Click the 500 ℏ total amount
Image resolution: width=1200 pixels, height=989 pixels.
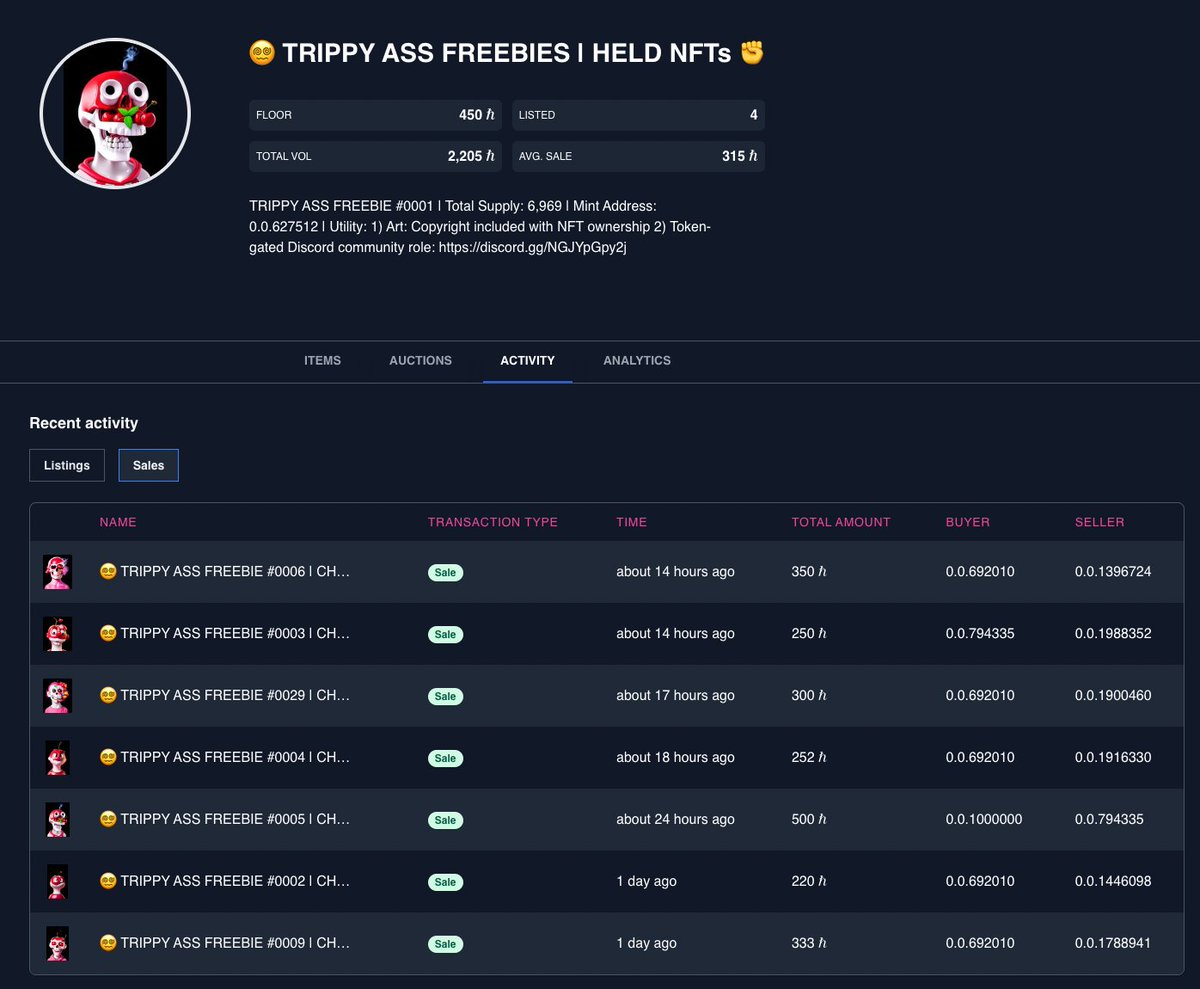(809, 820)
